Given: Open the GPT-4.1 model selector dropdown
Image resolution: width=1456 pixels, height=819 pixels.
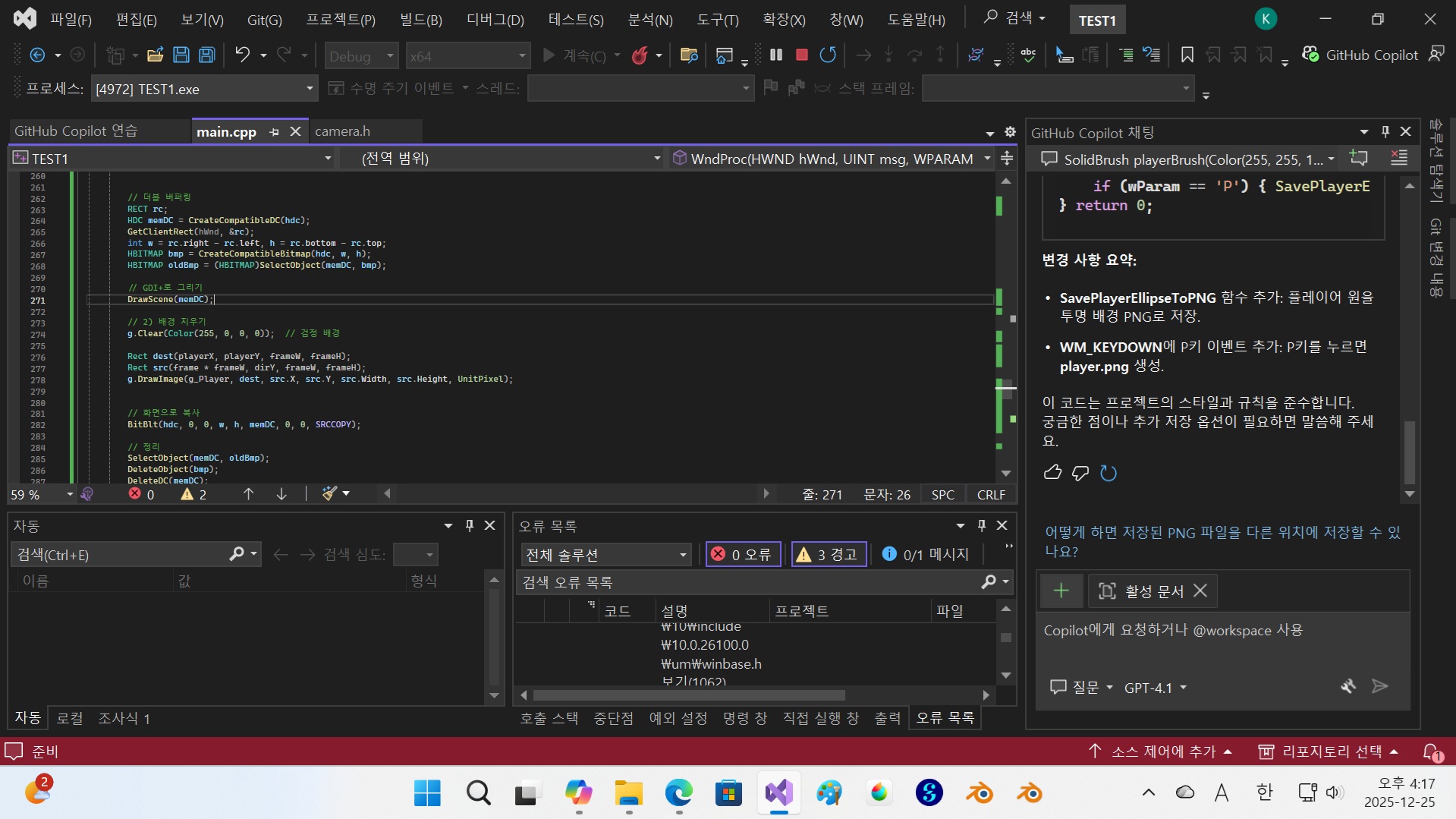Looking at the screenshot, I should [x=1155, y=688].
